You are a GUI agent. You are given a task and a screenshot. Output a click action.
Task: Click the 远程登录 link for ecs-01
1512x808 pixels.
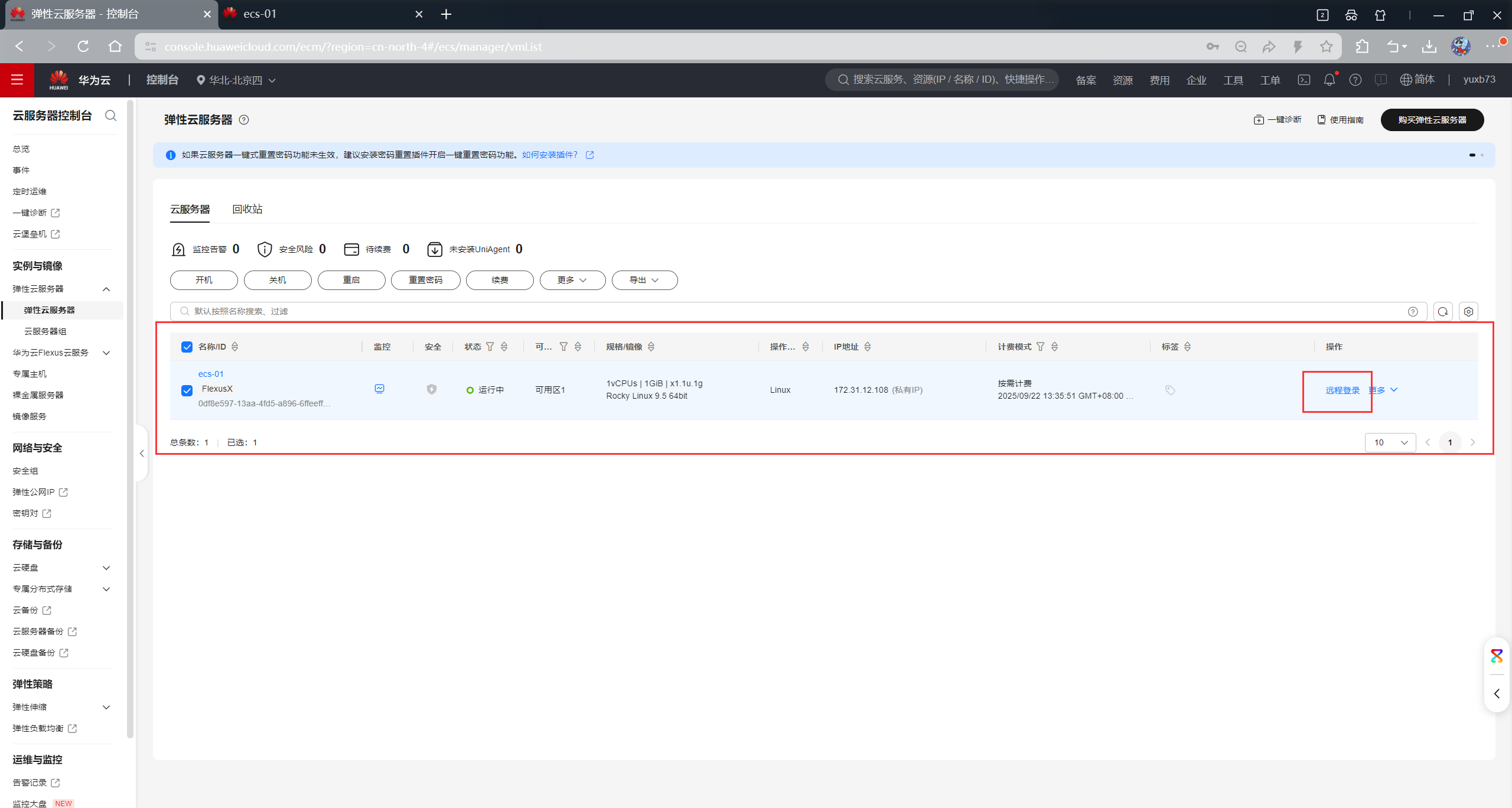click(1342, 390)
